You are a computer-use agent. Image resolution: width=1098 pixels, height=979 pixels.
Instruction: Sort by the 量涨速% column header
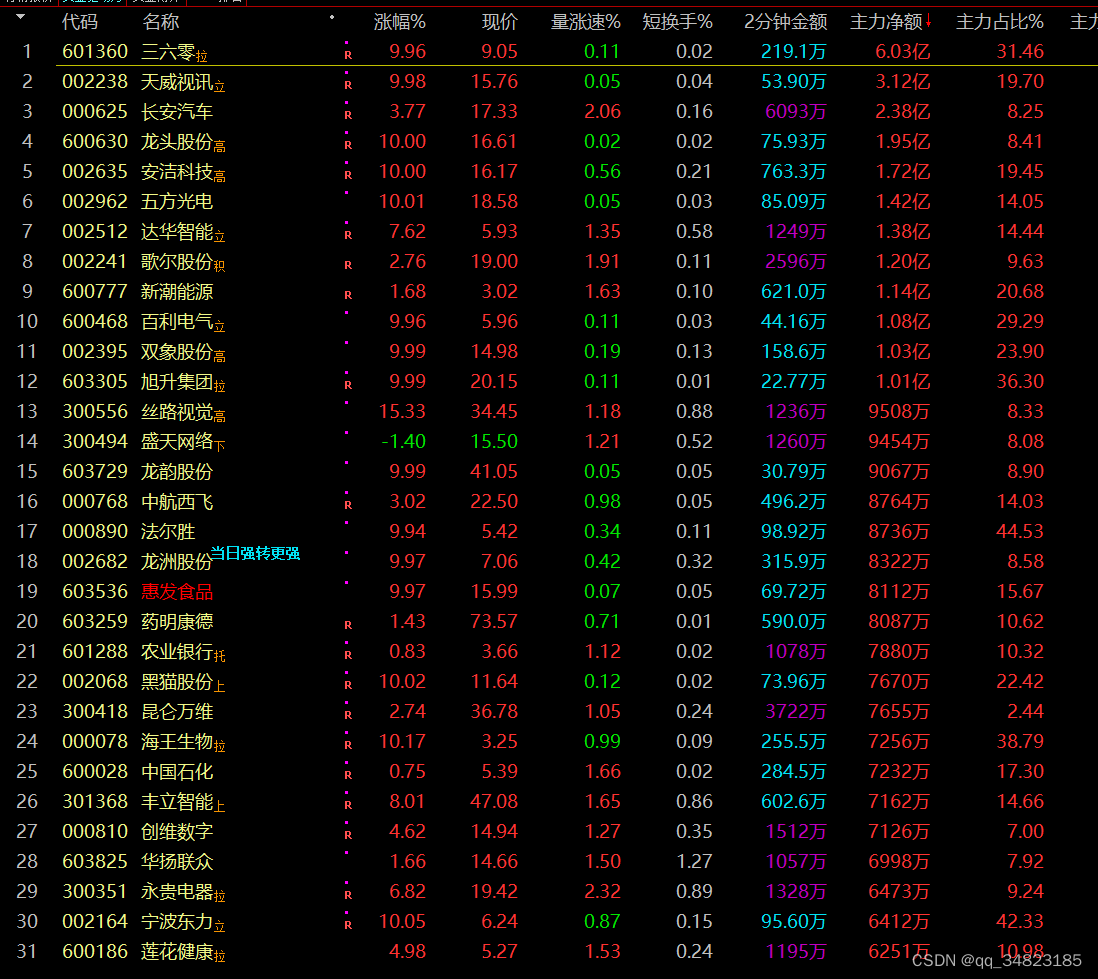585,22
